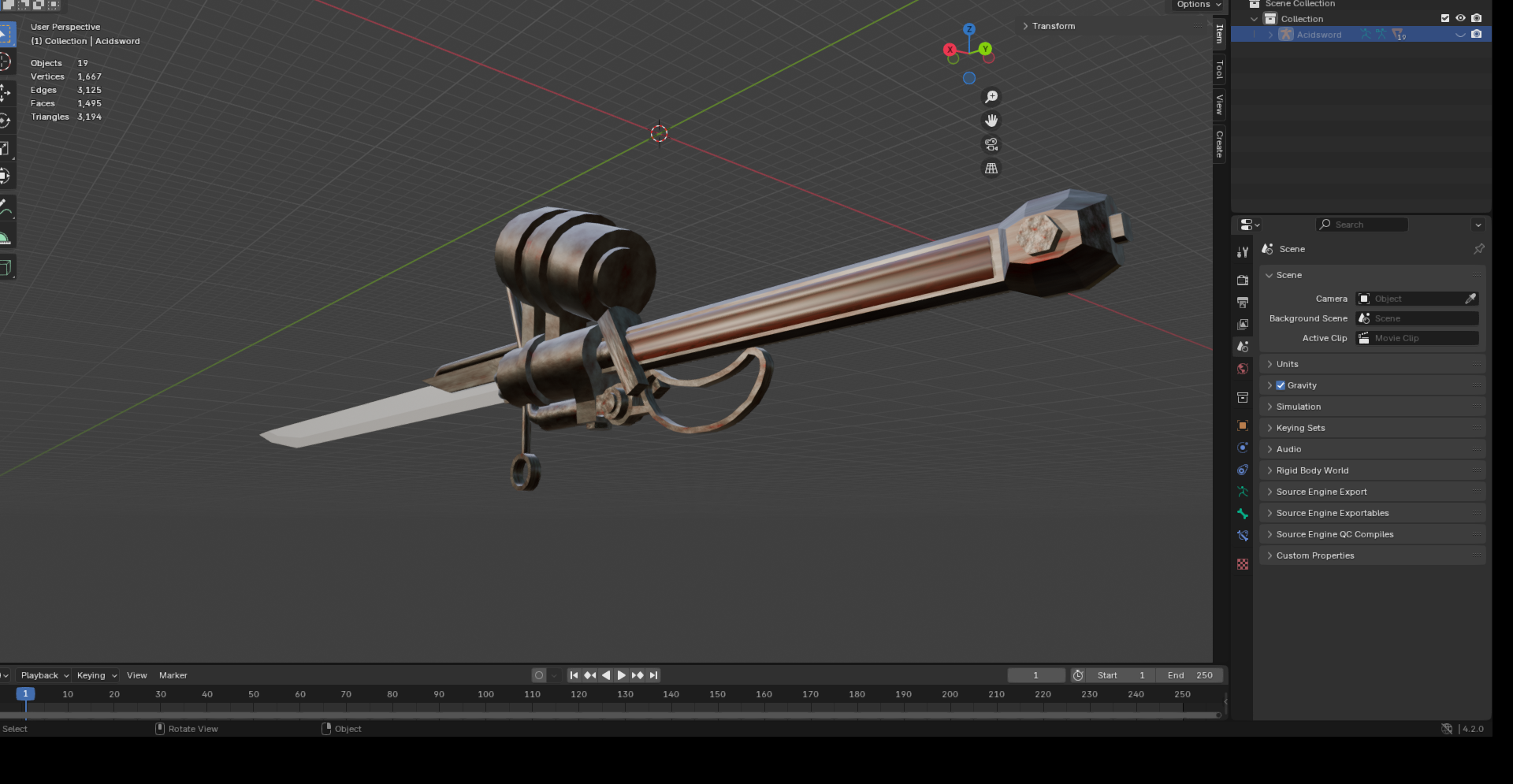
Task: Open the timeline Marker menu
Action: click(x=173, y=675)
